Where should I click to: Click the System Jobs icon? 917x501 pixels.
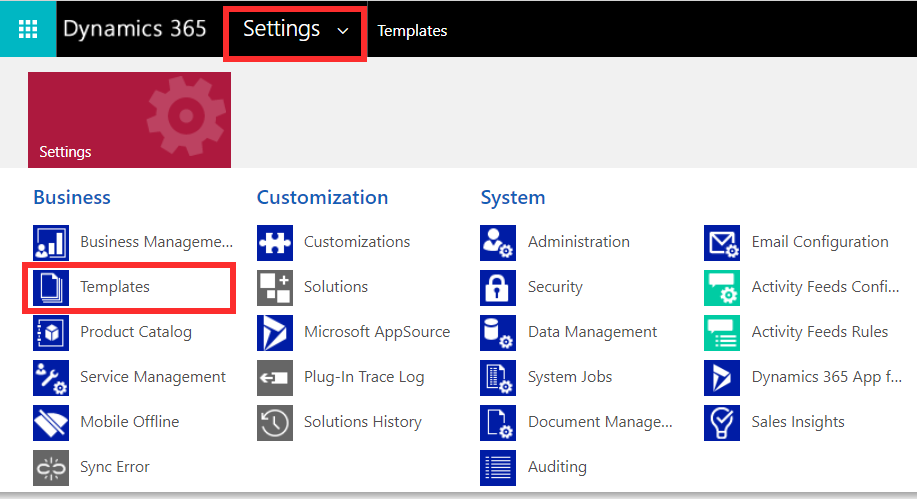[x=498, y=378]
